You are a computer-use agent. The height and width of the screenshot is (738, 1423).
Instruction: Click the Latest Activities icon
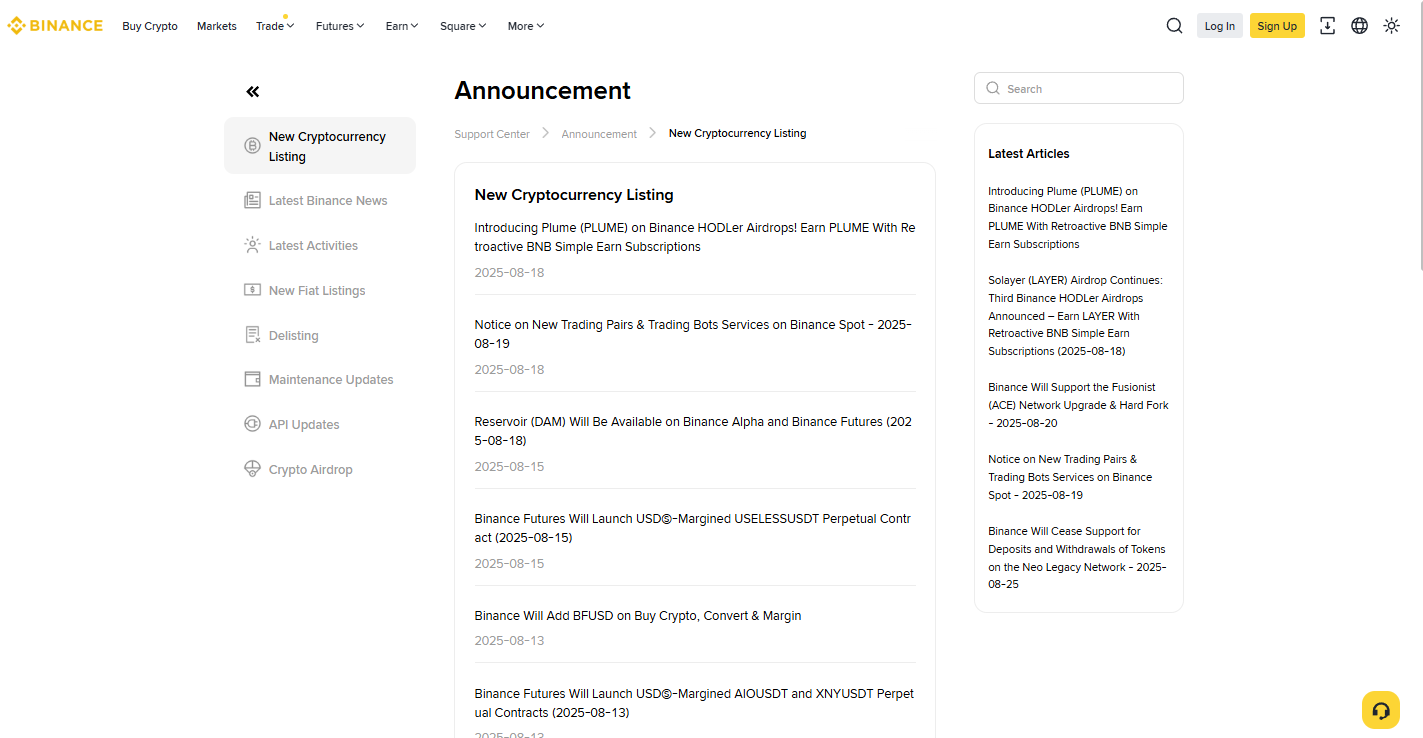pos(252,245)
